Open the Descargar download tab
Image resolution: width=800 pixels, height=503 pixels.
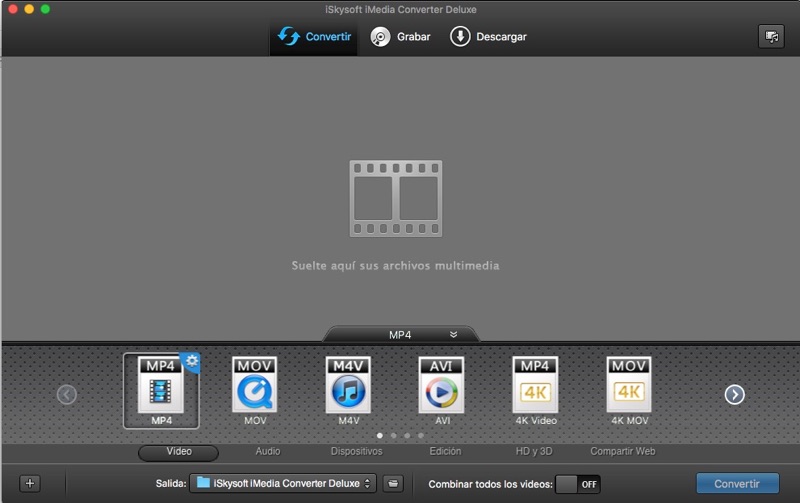pos(488,37)
